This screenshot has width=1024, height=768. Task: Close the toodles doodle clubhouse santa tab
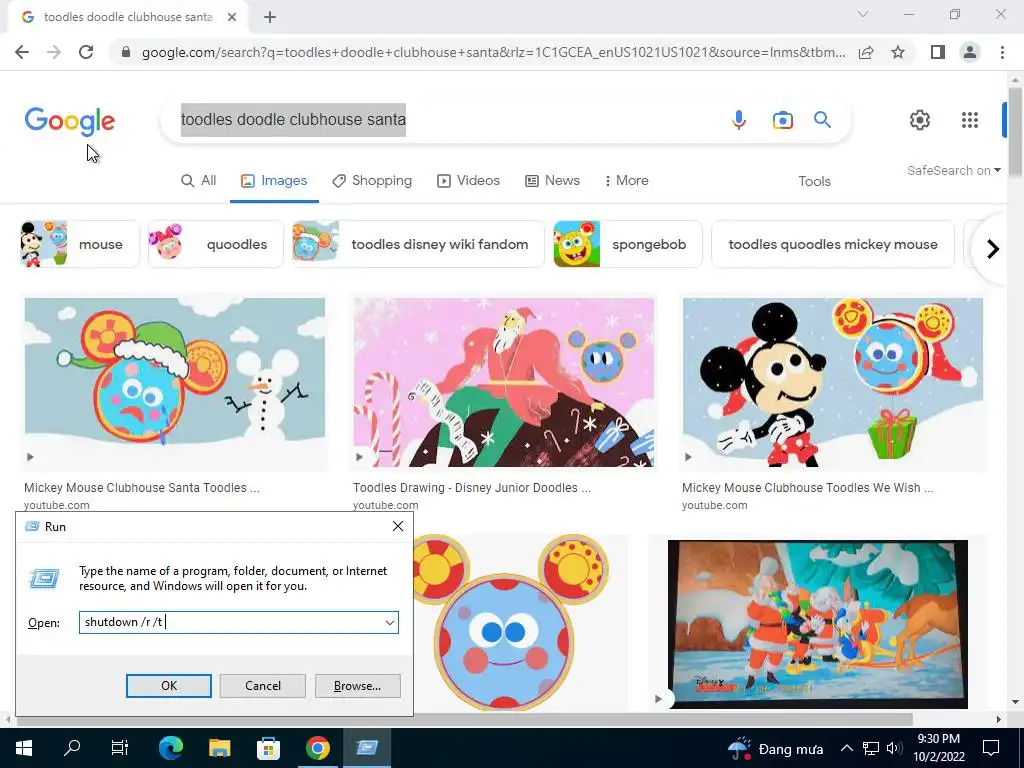pyautogui.click(x=232, y=18)
